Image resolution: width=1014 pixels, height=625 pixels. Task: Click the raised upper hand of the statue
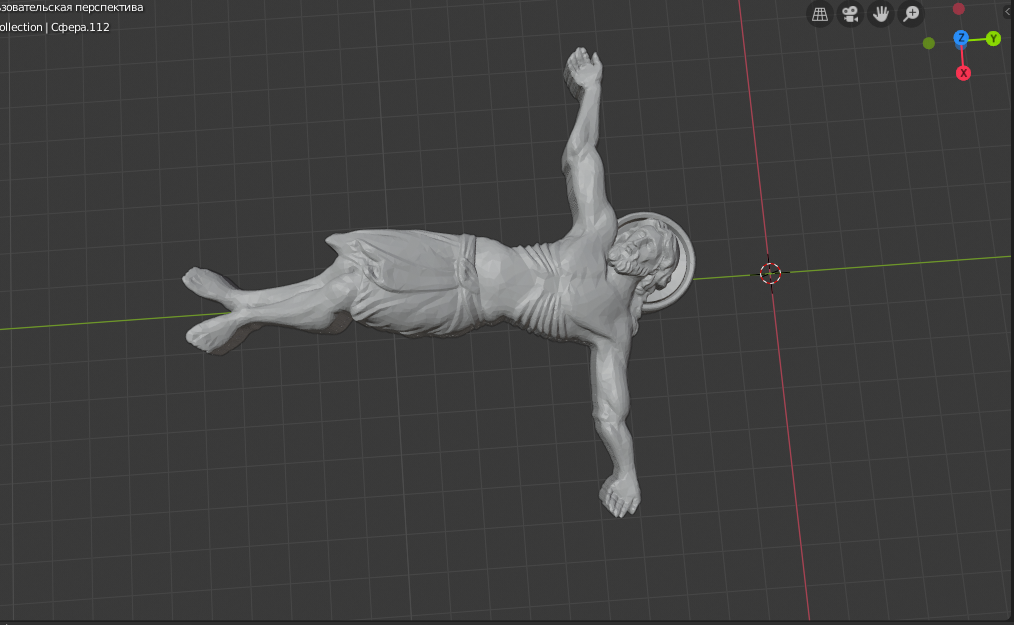click(583, 68)
